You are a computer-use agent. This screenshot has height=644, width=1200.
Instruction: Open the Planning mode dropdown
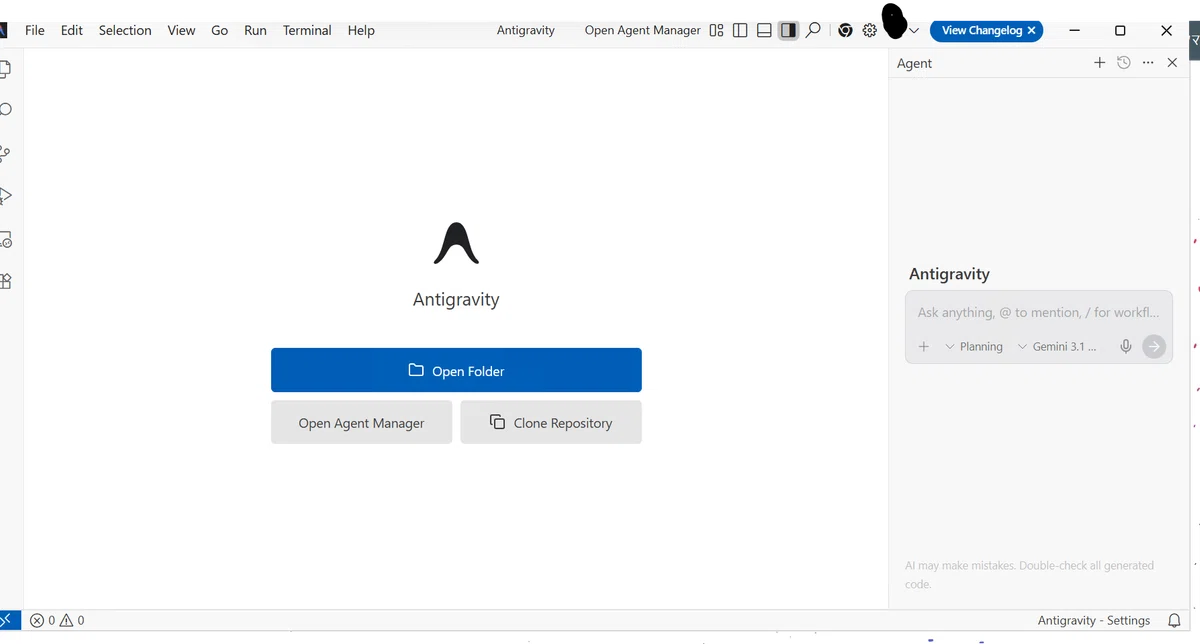[x=974, y=346]
